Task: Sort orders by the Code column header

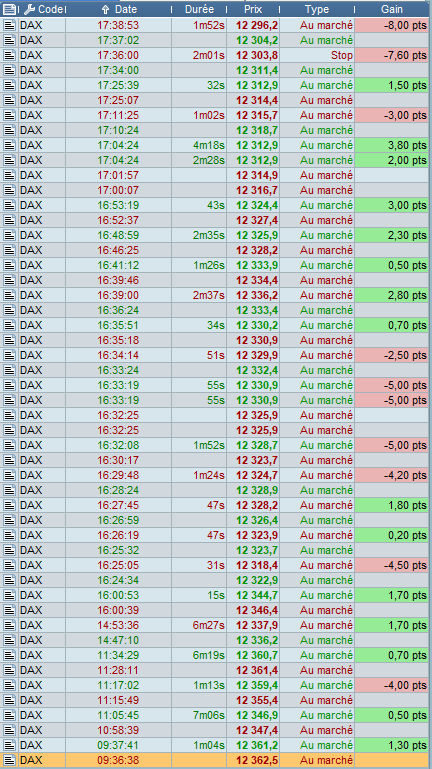Action: click(x=49, y=9)
